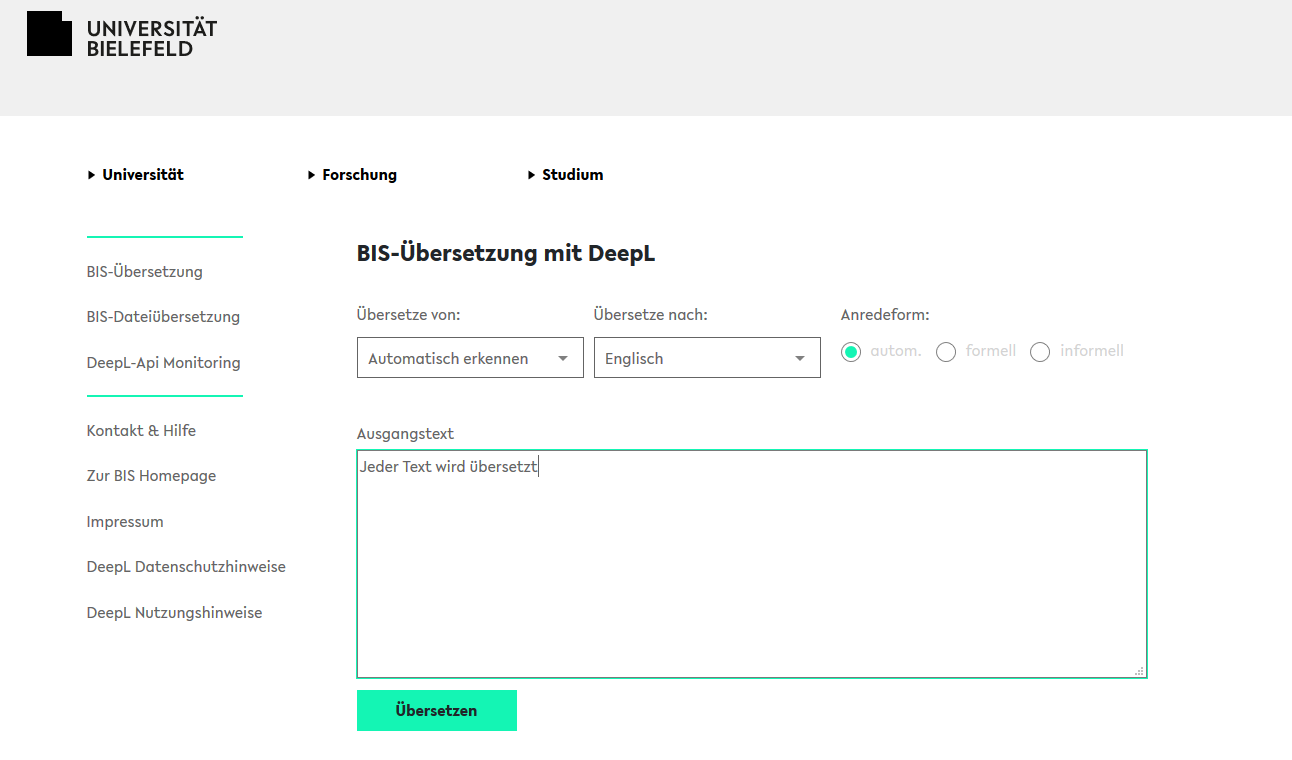Open the BIS-Übersetzung sidebar link
The height and width of the screenshot is (760, 1292).
click(145, 272)
